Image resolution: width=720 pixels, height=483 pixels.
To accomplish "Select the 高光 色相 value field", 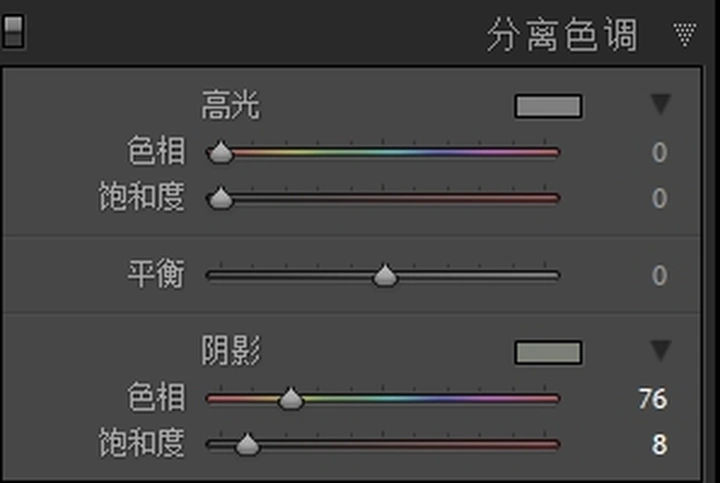I will 659,152.
